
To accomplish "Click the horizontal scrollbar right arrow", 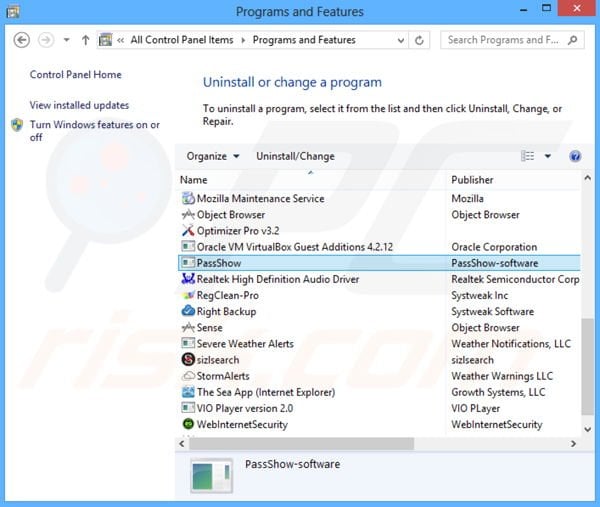I will click(573, 443).
